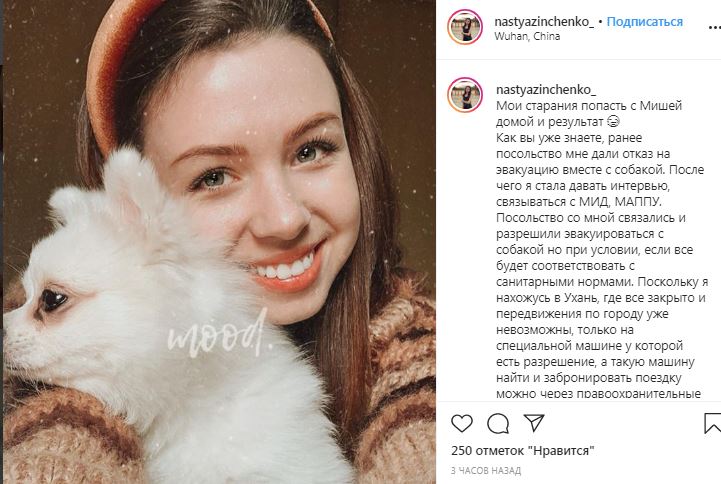The width and height of the screenshot is (721, 484).
Task: Click the caption line mentioning 'МИД, МАППУ'
Action: [x=579, y=202]
